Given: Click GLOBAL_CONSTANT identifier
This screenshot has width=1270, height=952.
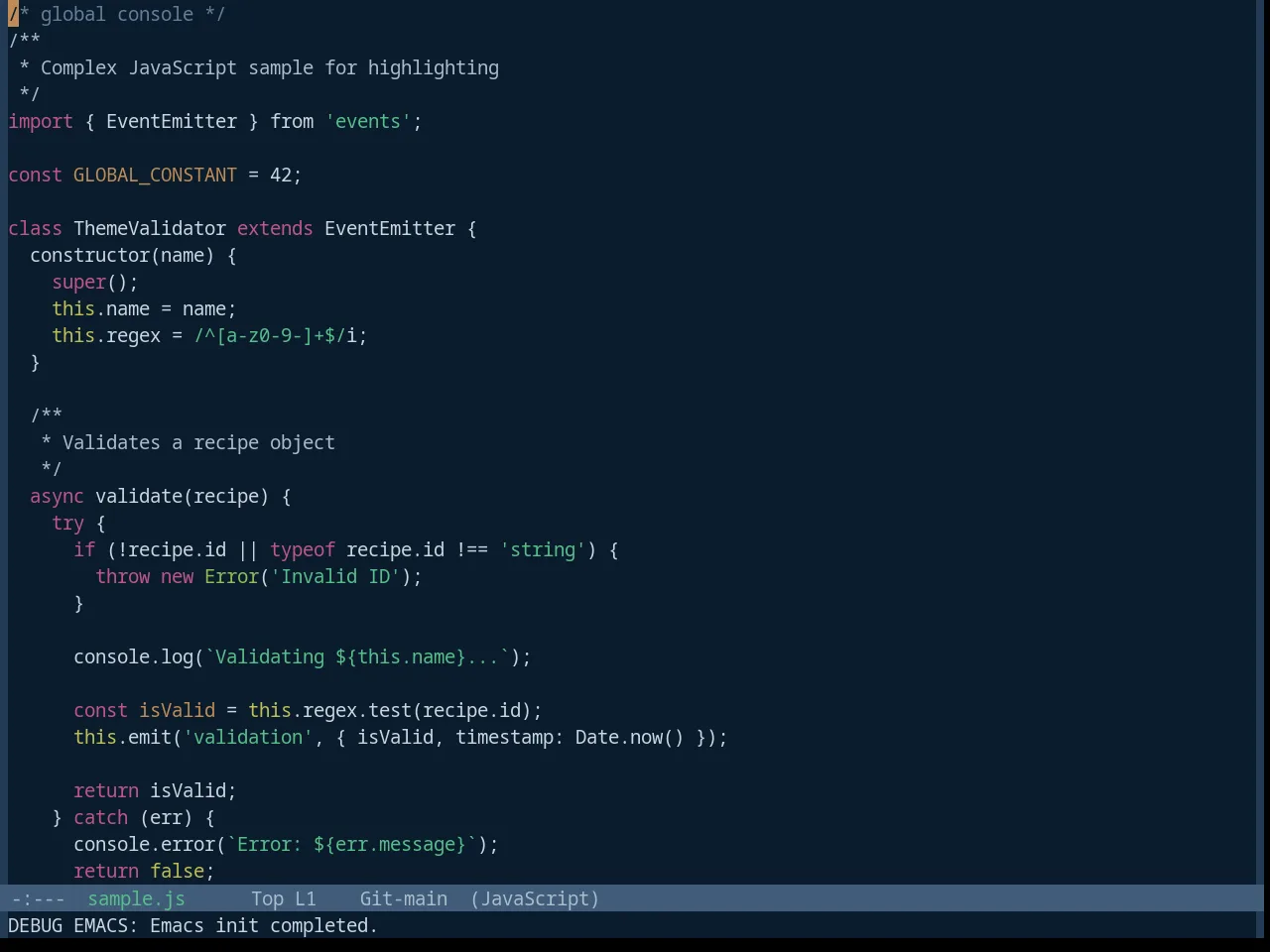Looking at the screenshot, I should [x=155, y=175].
